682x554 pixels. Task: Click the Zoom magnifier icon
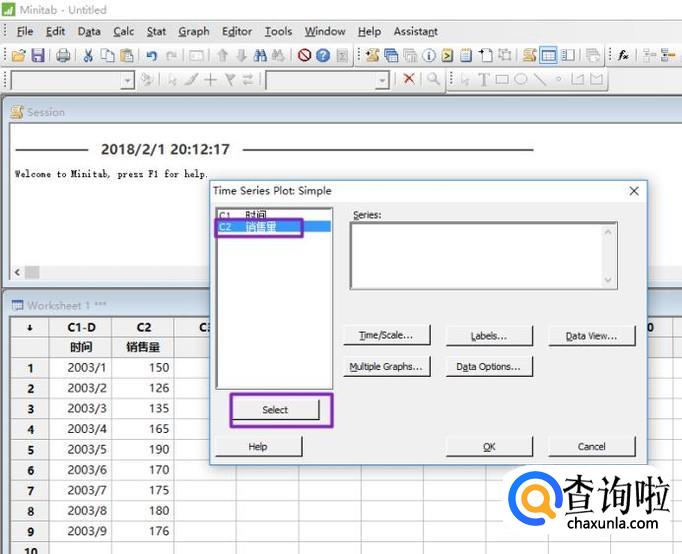pos(433,79)
